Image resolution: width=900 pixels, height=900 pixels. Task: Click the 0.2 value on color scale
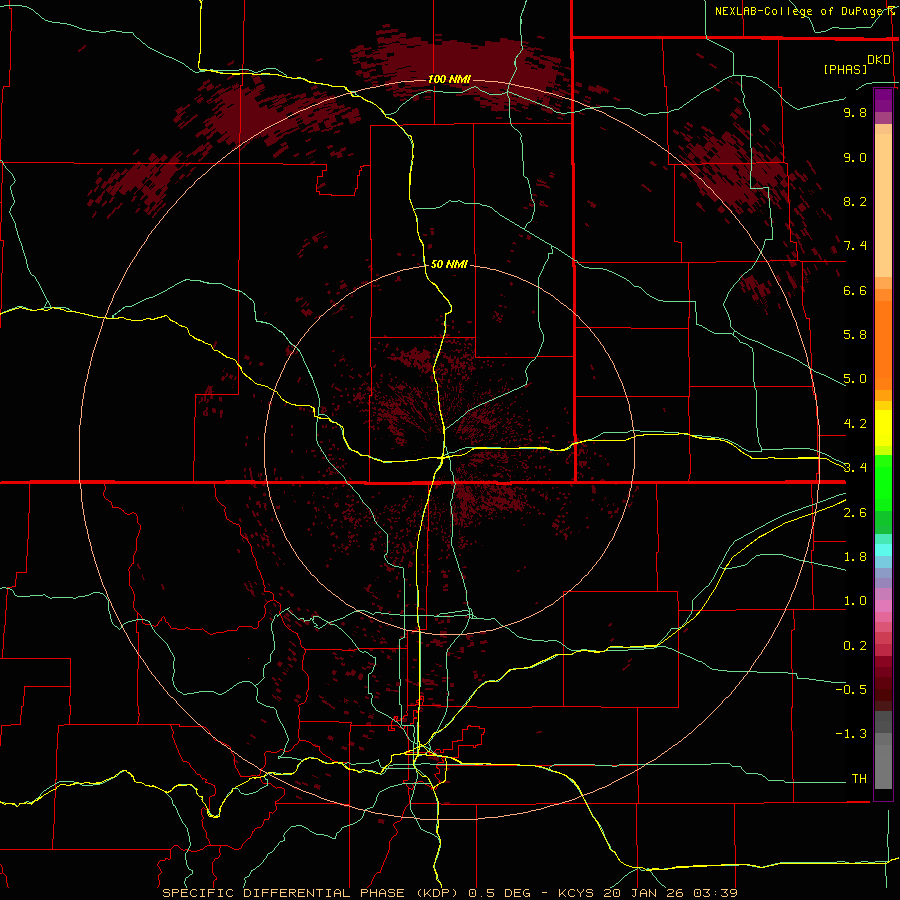855,646
